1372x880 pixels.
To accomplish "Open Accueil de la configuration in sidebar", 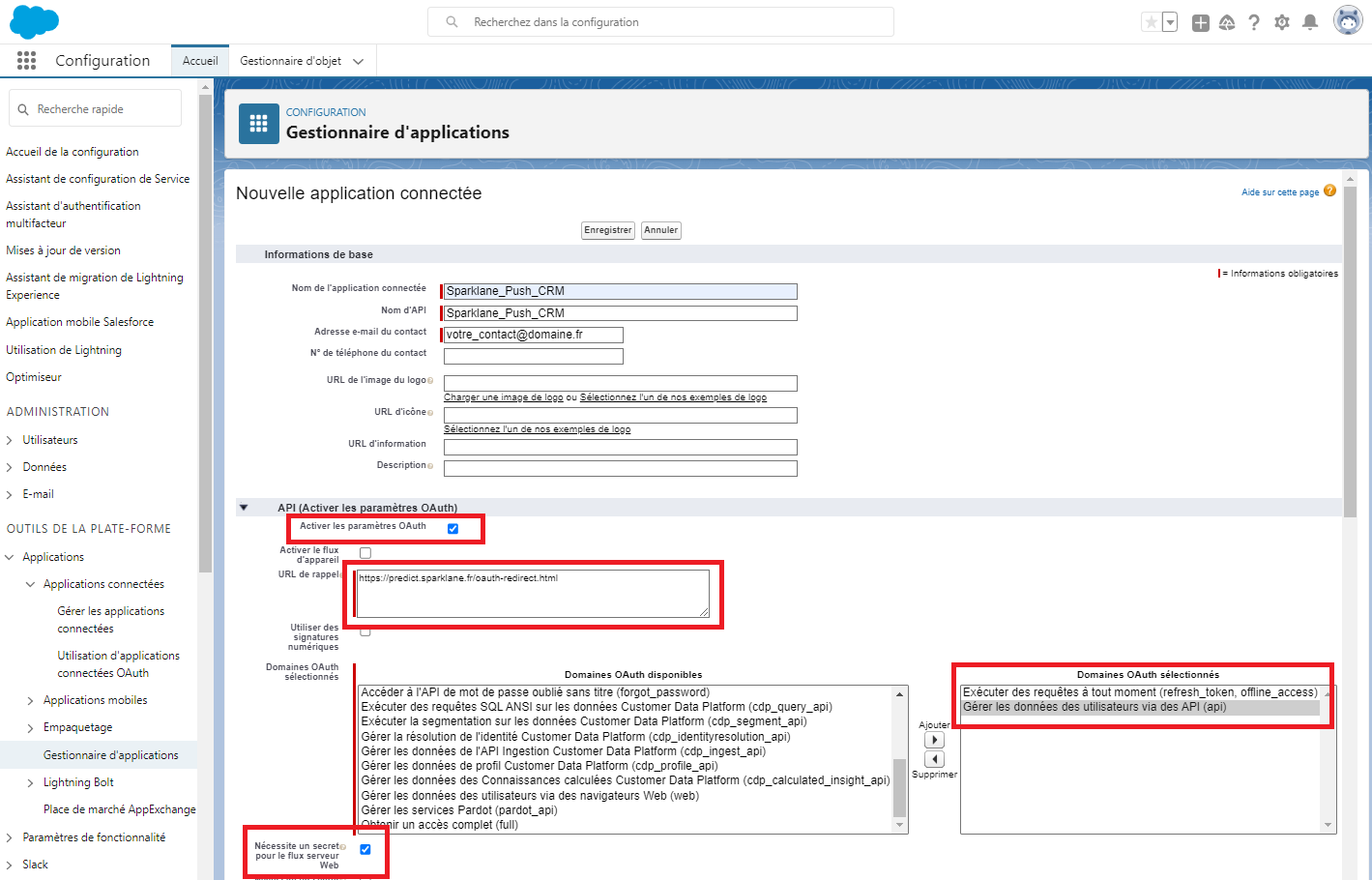I will (73, 152).
